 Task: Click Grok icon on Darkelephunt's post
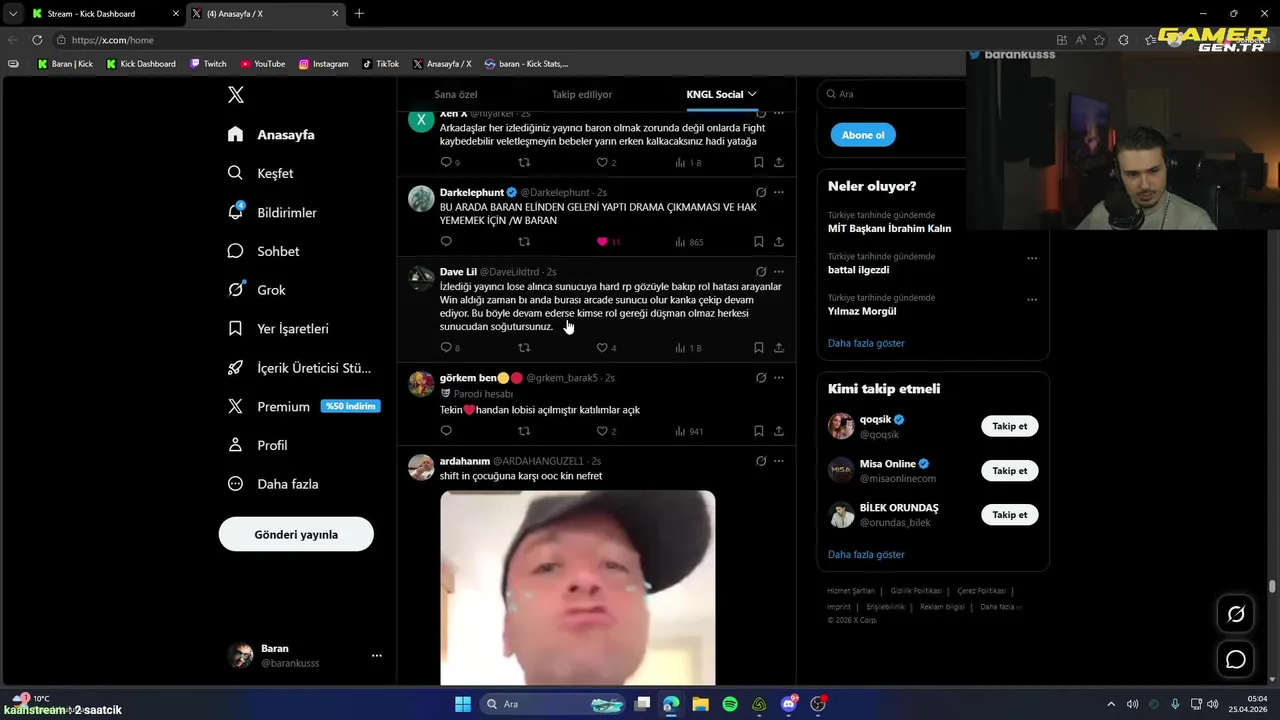click(x=761, y=192)
